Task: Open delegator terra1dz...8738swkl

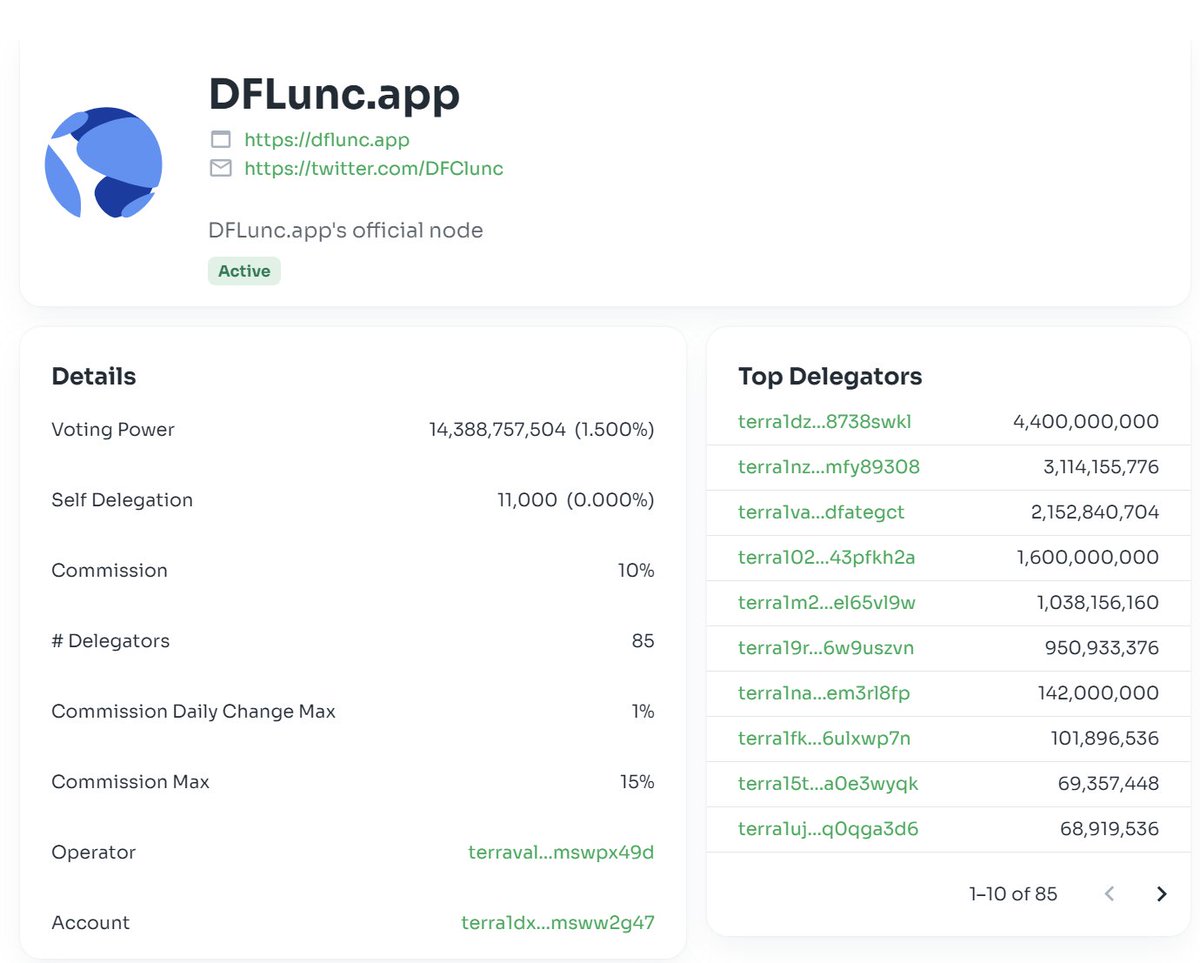Action: tap(825, 422)
